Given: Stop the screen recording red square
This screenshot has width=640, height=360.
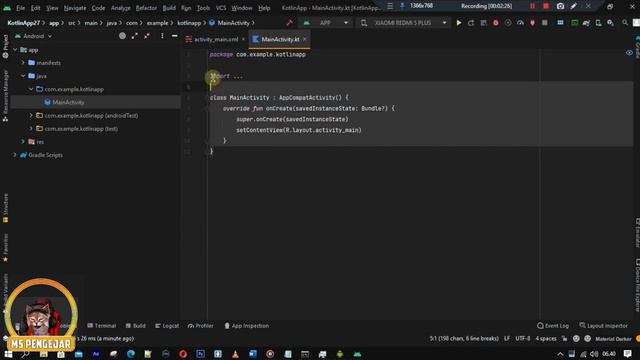Looking at the screenshot, I should [x=546, y=6].
